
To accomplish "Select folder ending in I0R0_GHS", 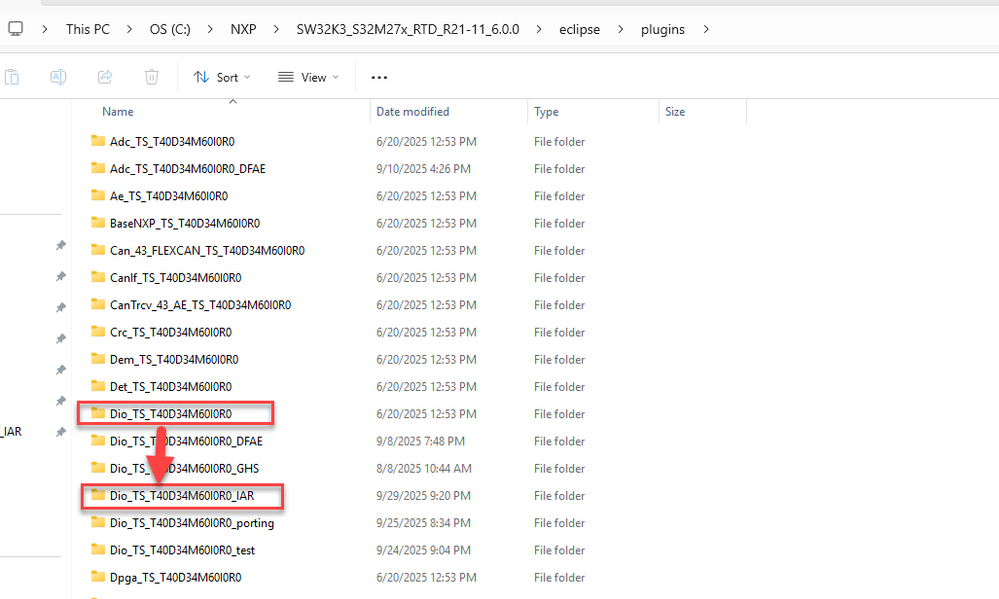I will click(184, 469).
